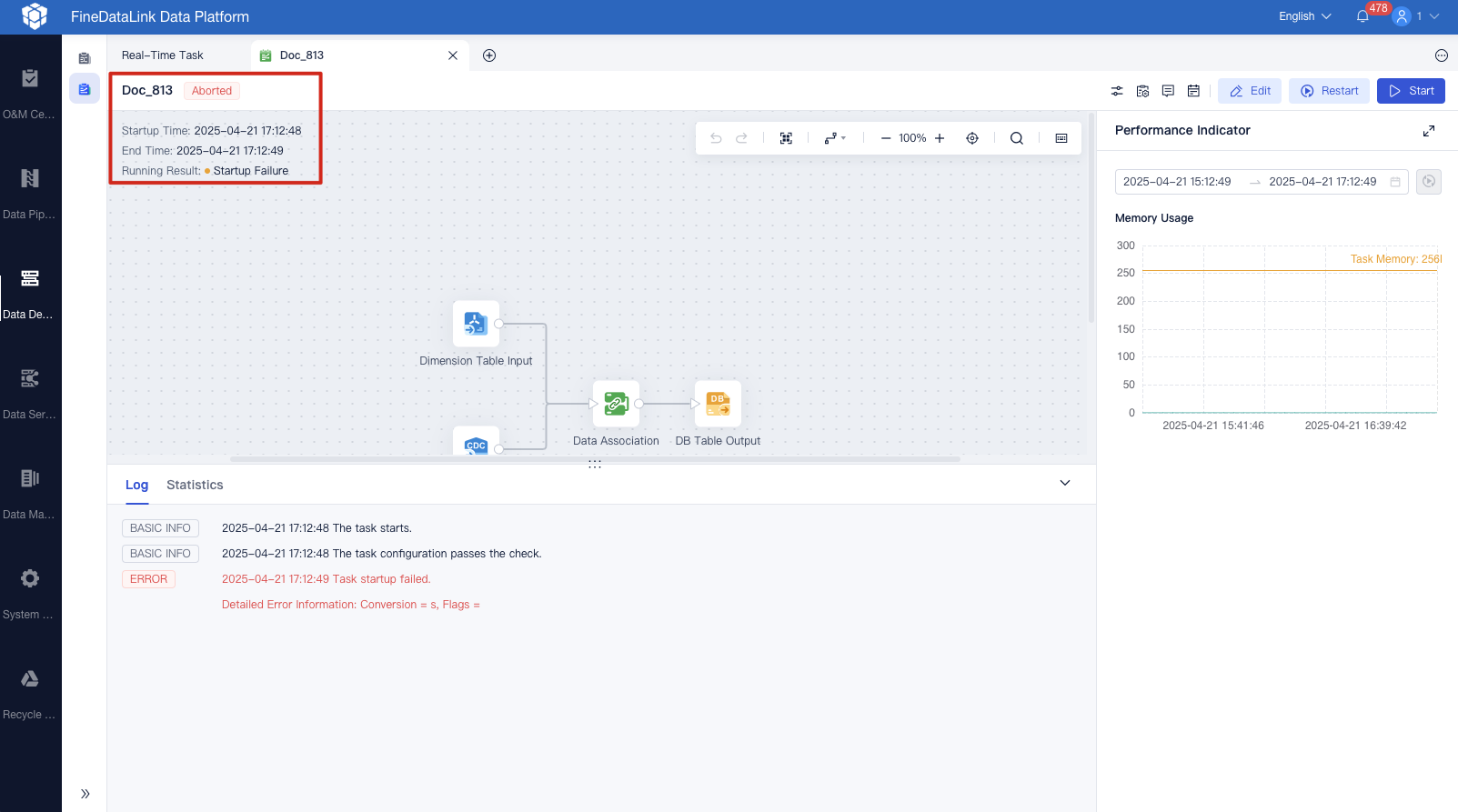The image size is (1458, 812).
Task: Click the more options icon right of the tab bar
Action: click(1442, 55)
